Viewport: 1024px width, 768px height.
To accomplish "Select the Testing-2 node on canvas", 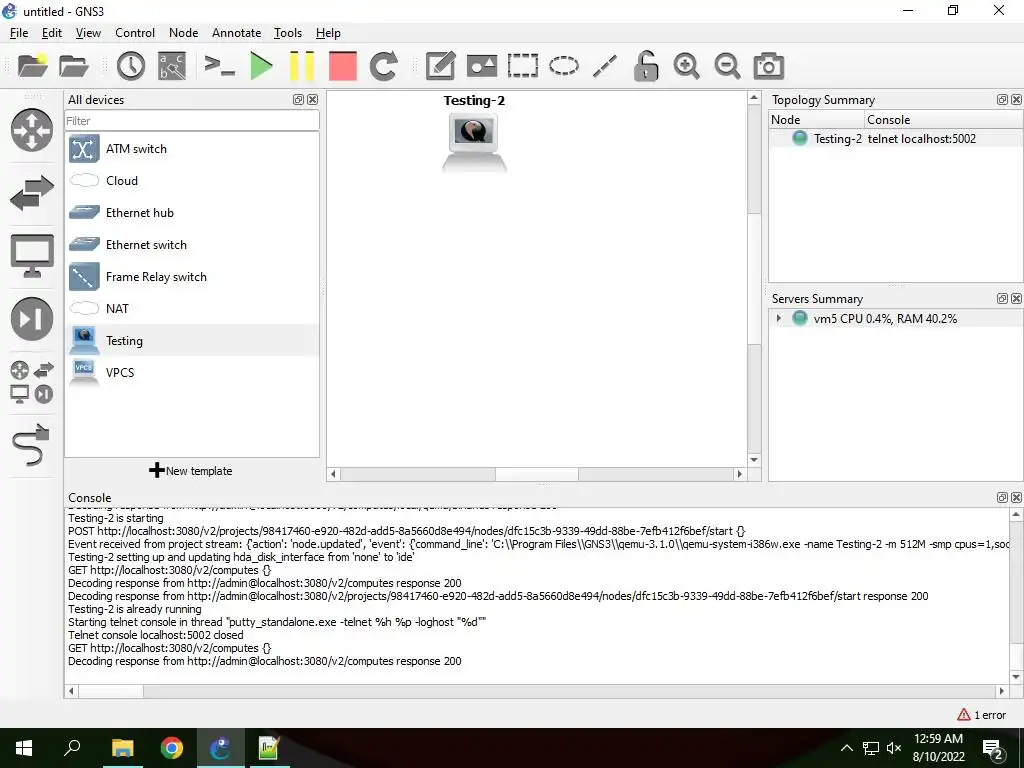I will [x=474, y=142].
